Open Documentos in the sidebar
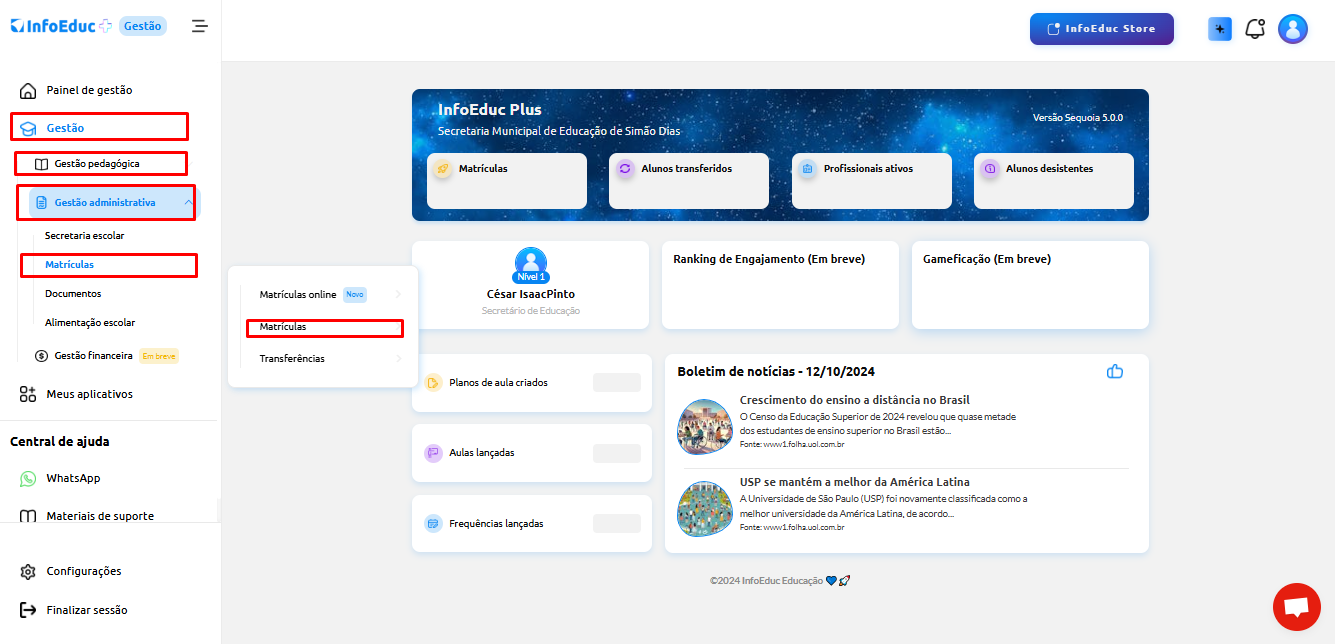1335x644 pixels. [x=73, y=294]
